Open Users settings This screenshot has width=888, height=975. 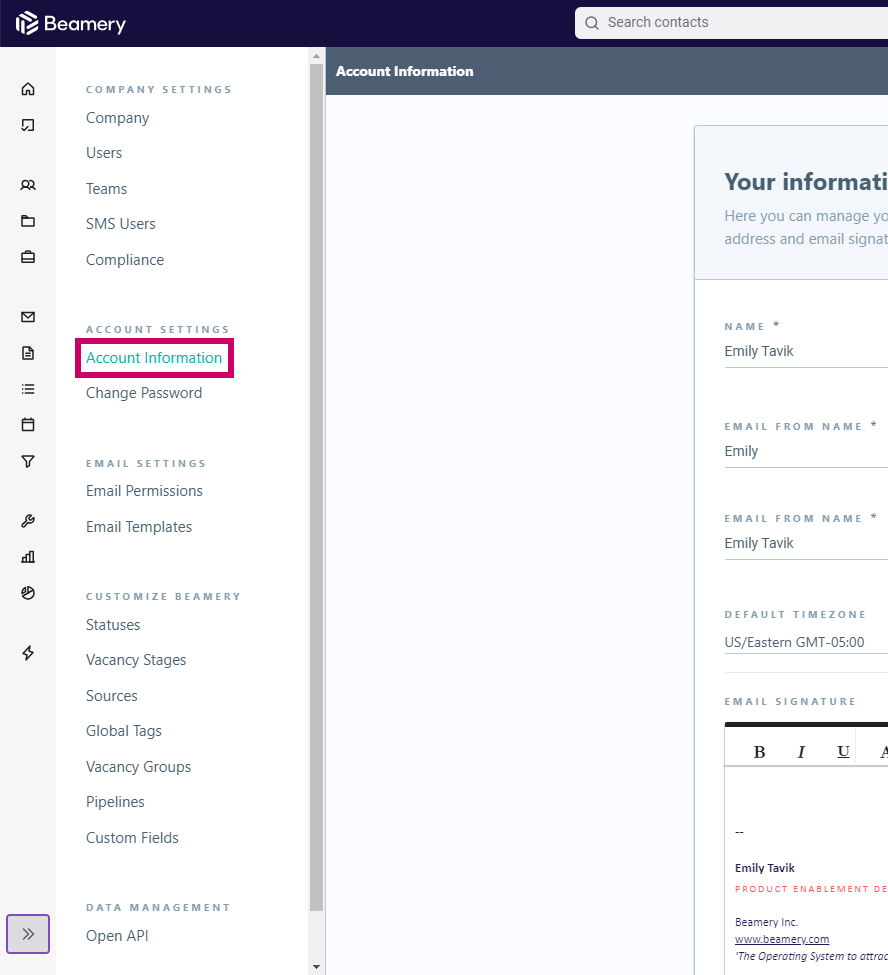coord(104,153)
